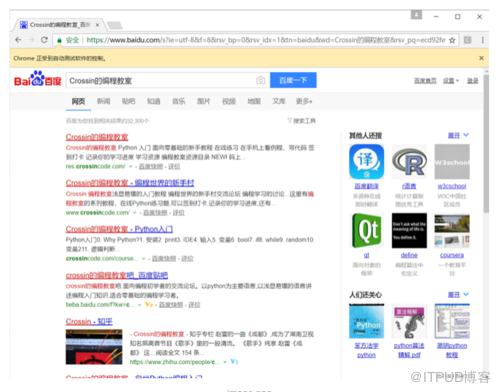Open dropdown arrow beside zhihu.com URL
Viewport: 500px width, 392px height.
click(225, 362)
